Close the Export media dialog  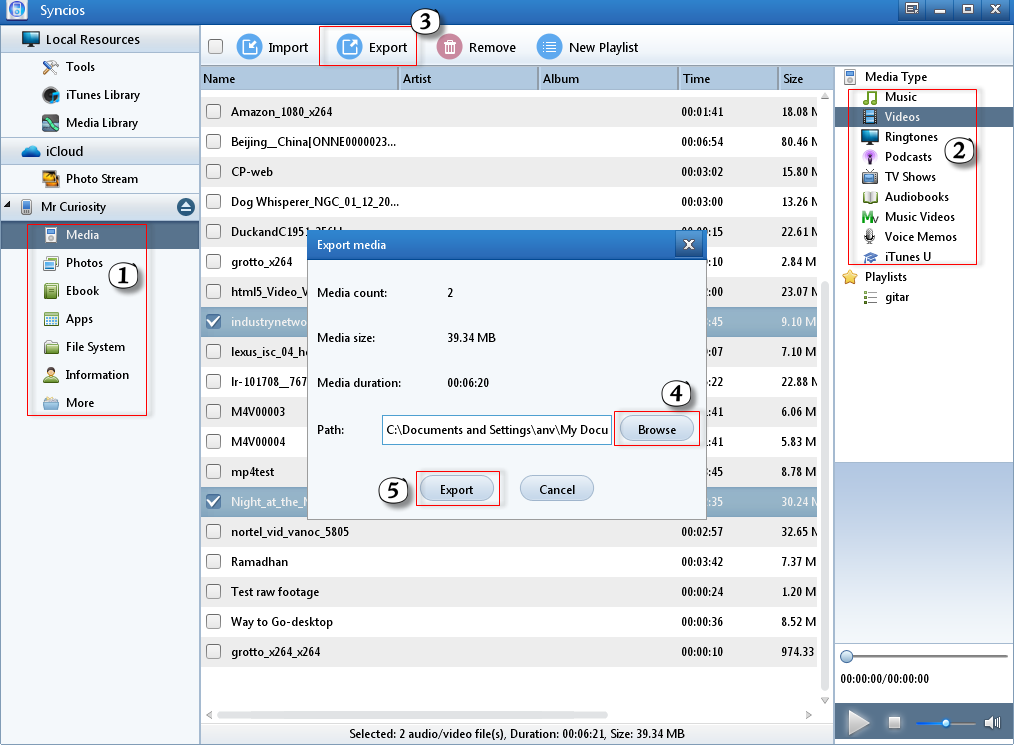click(x=689, y=244)
